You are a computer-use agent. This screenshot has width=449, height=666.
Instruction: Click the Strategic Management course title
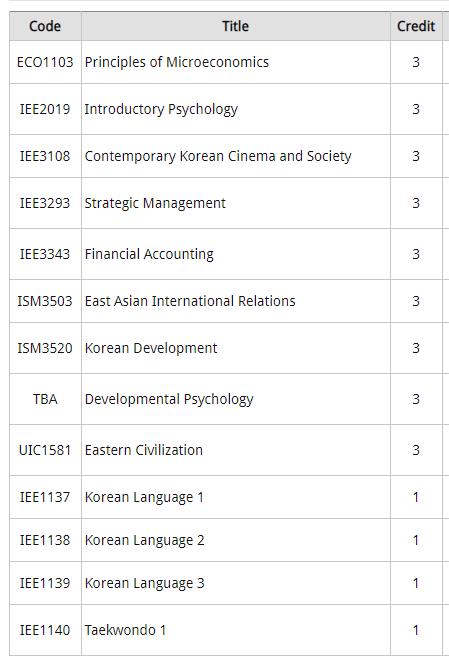[155, 203]
